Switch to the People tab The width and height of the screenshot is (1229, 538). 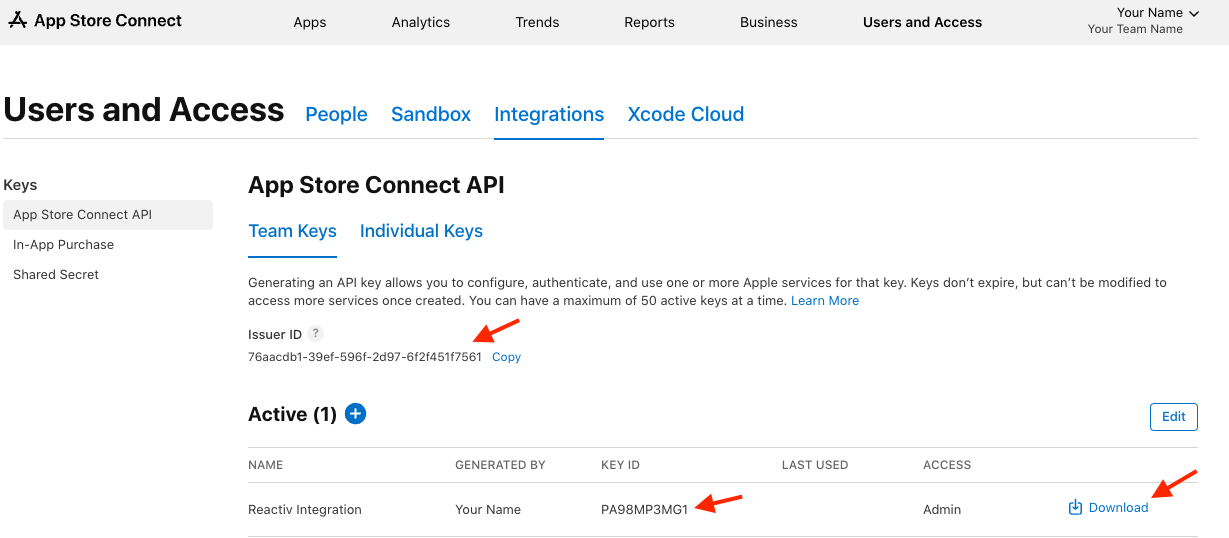[x=336, y=114]
